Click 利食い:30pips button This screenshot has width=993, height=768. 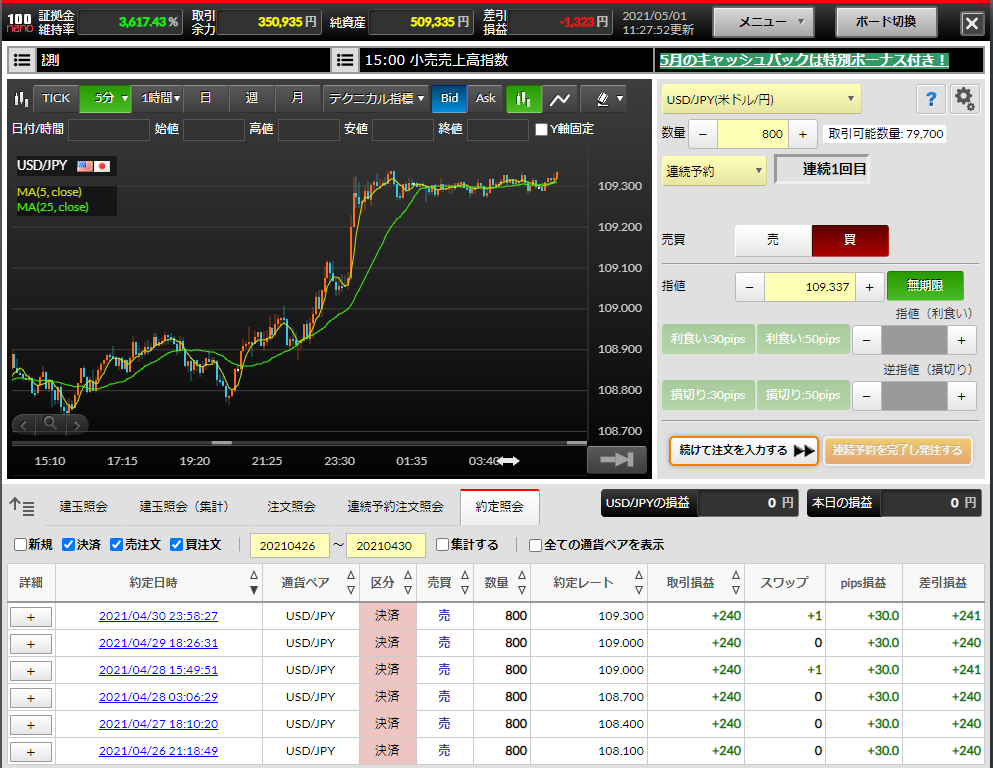(708, 339)
